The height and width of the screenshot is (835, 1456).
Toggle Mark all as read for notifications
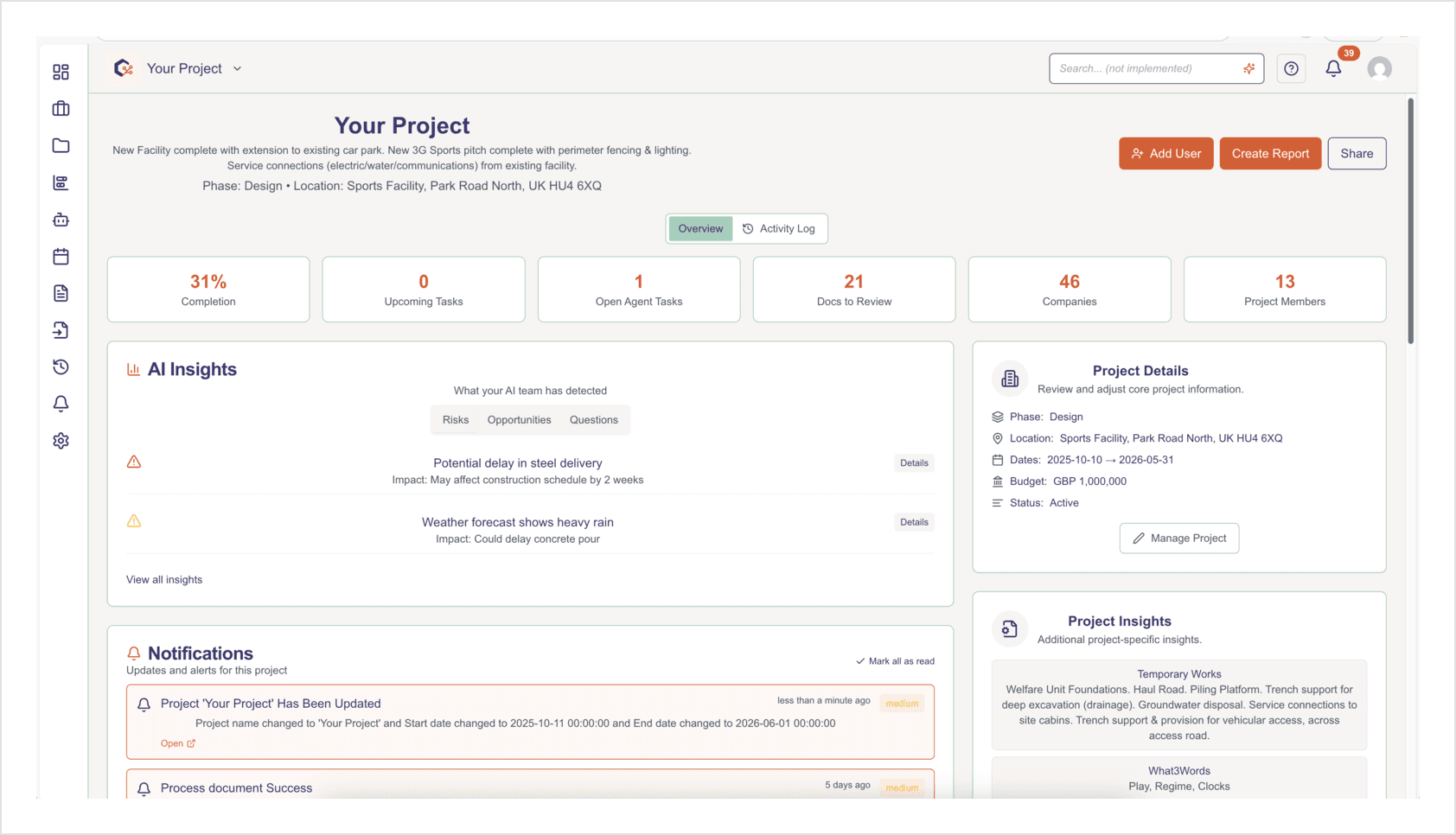pos(895,660)
